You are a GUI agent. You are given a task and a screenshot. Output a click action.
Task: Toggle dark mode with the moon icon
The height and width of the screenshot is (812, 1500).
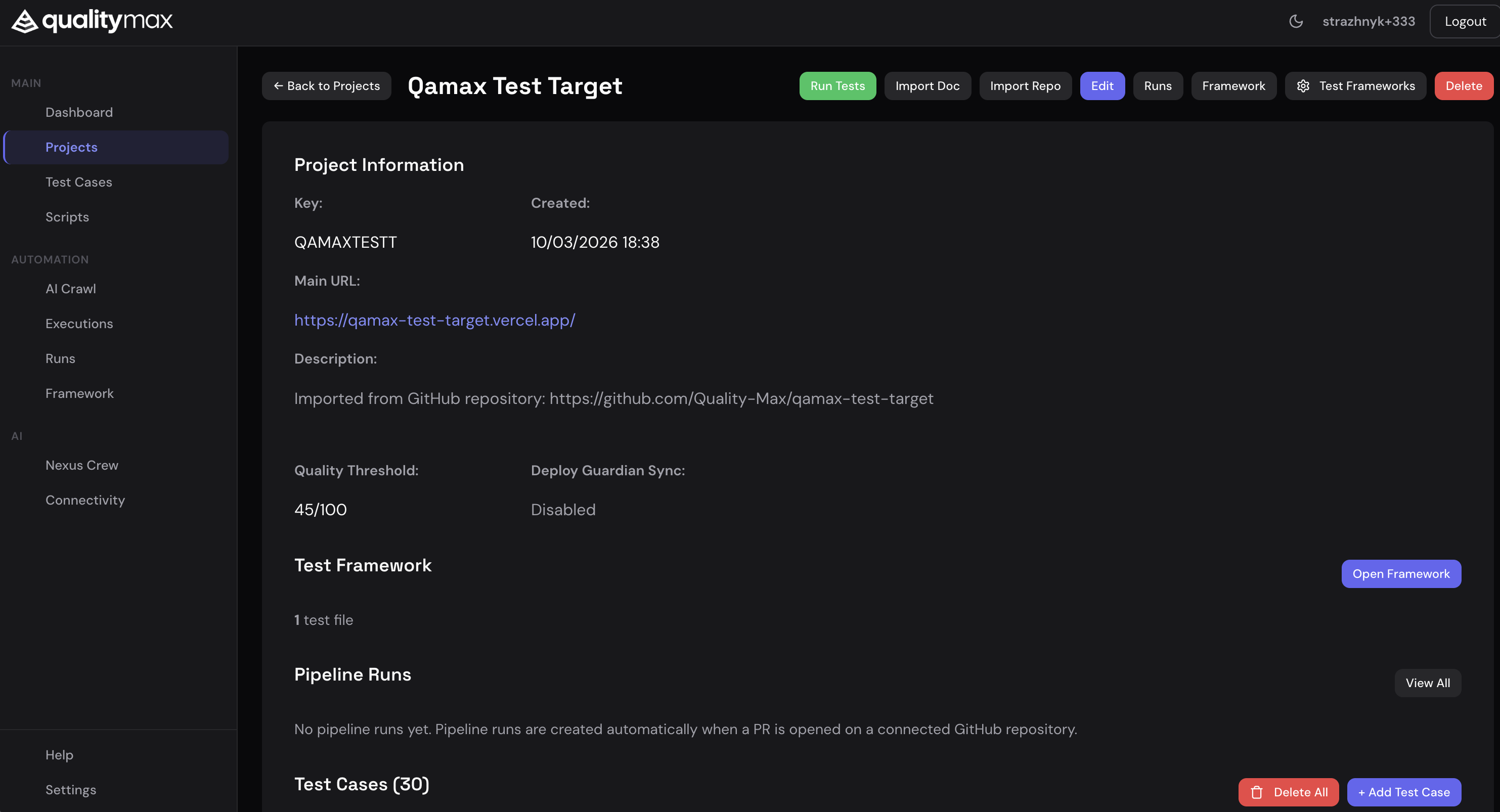[1296, 21]
